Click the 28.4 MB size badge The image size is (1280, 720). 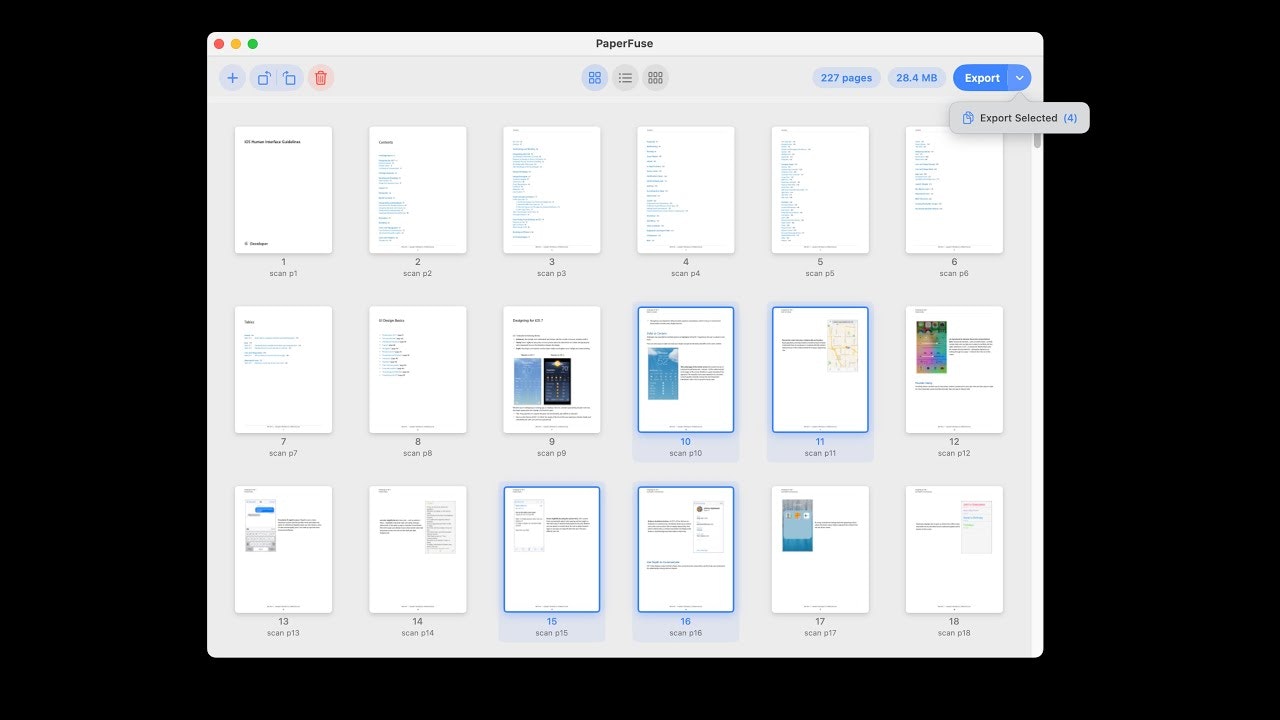click(x=916, y=78)
